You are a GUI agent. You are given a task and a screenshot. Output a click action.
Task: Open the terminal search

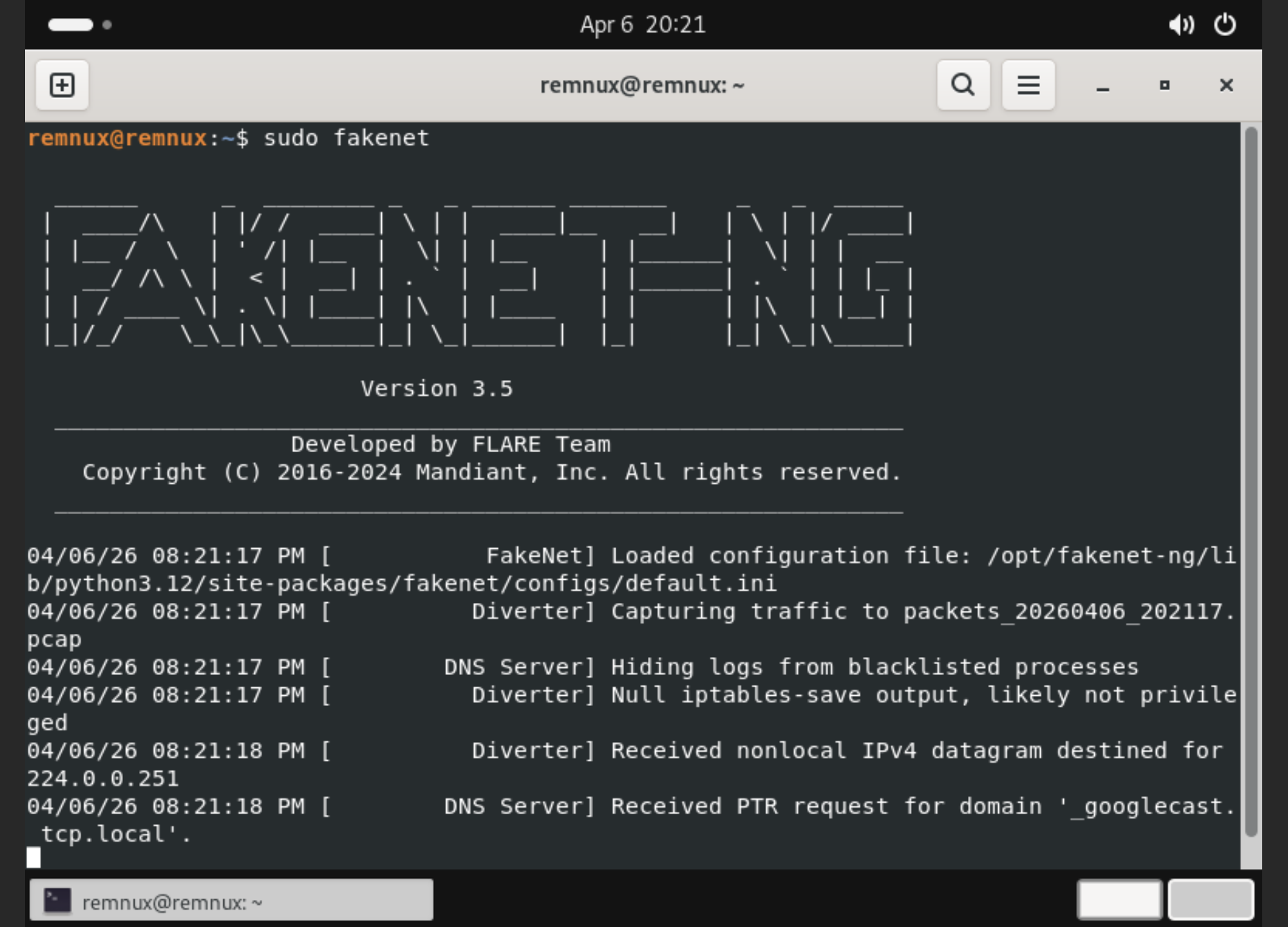tap(963, 84)
